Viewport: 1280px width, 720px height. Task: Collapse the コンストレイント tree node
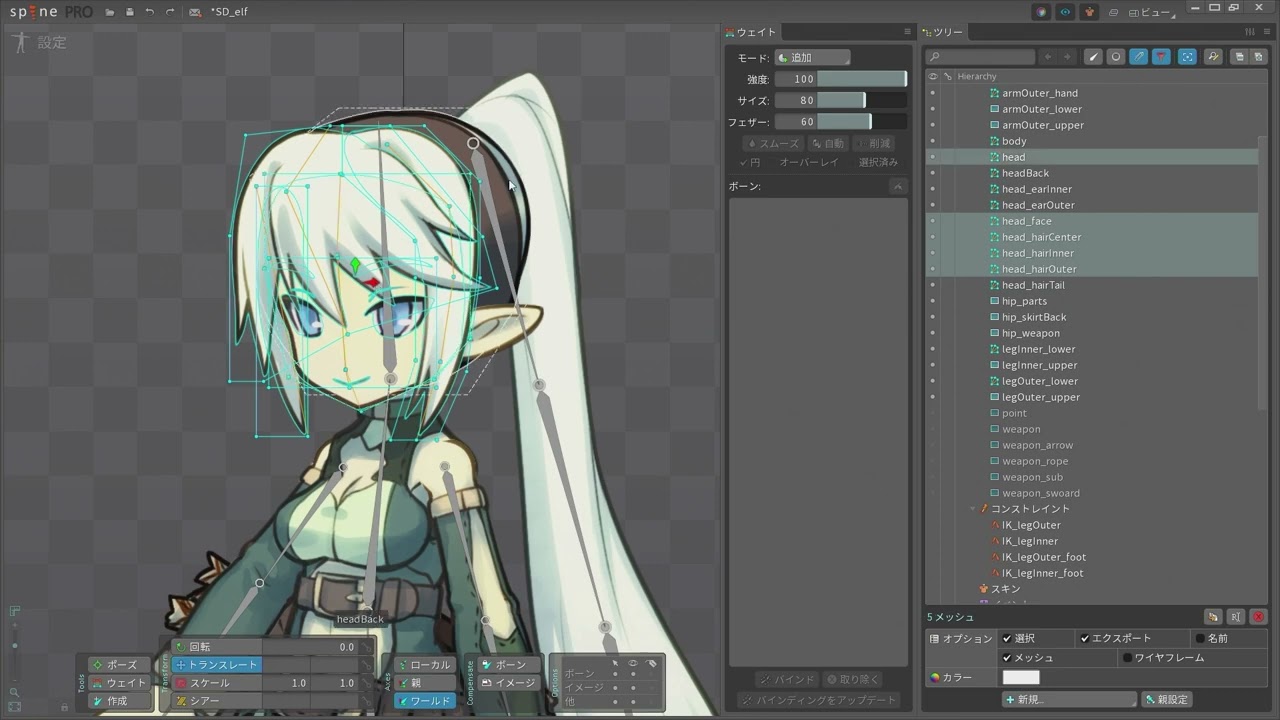pos(973,509)
